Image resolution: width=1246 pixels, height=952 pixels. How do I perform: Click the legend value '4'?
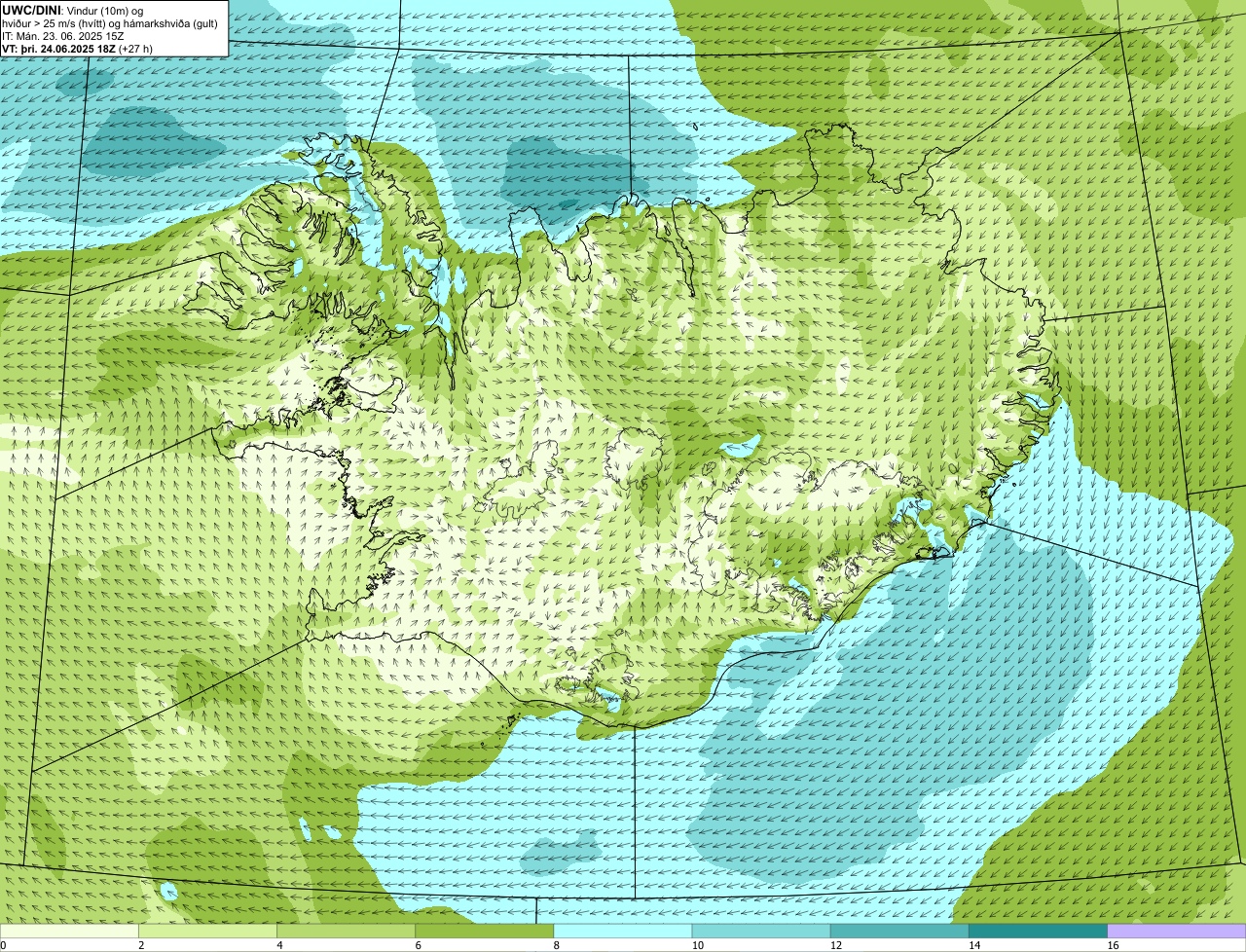279,945
